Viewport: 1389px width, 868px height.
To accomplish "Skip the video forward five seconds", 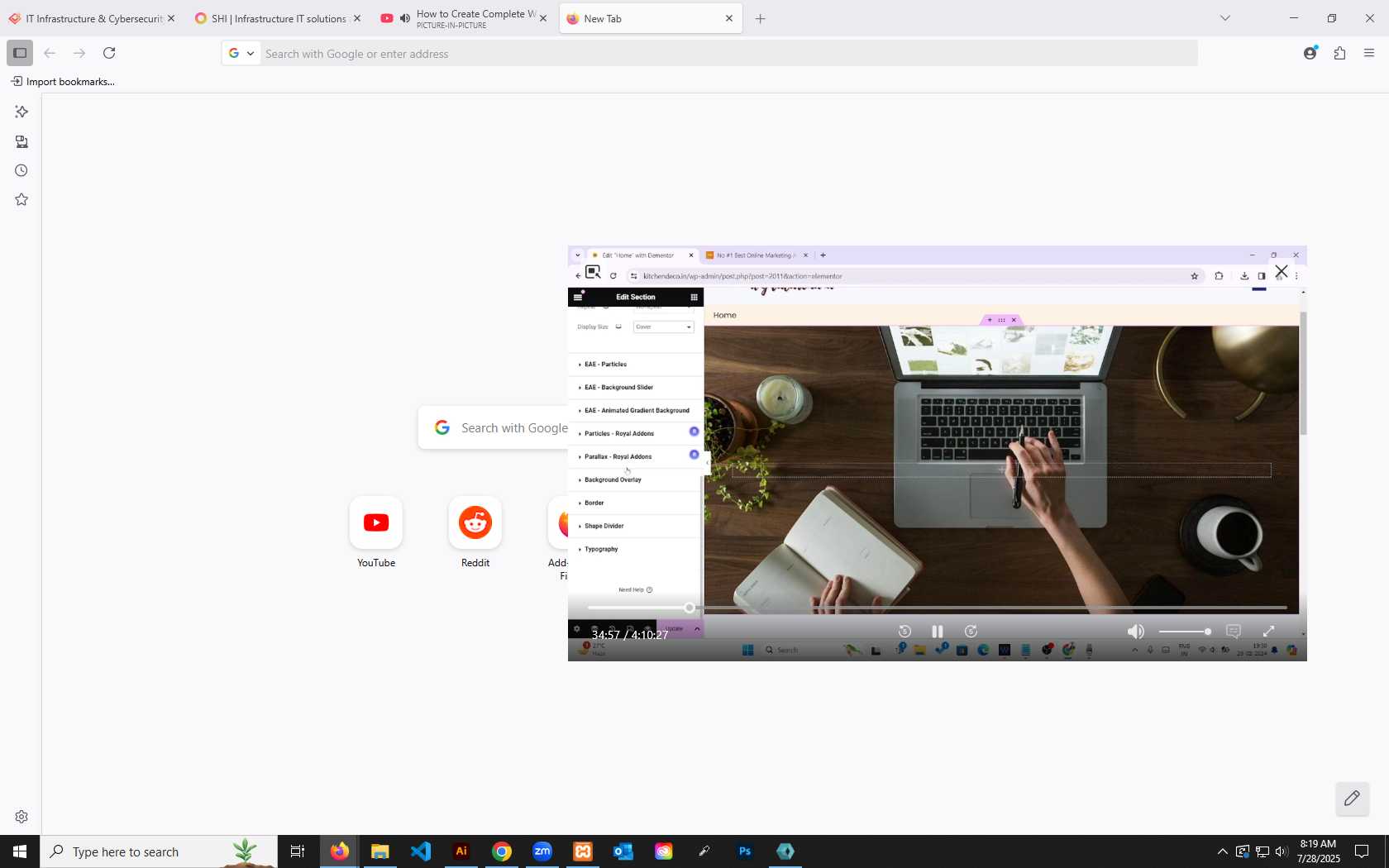I will pos(971,632).
